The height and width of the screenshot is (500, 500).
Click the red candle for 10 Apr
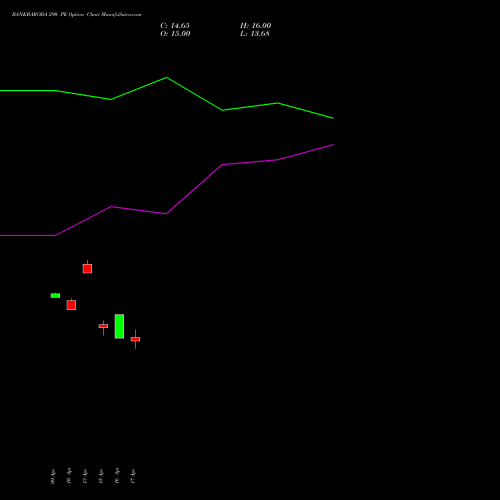pyautogui.click(x=71, y=305)
